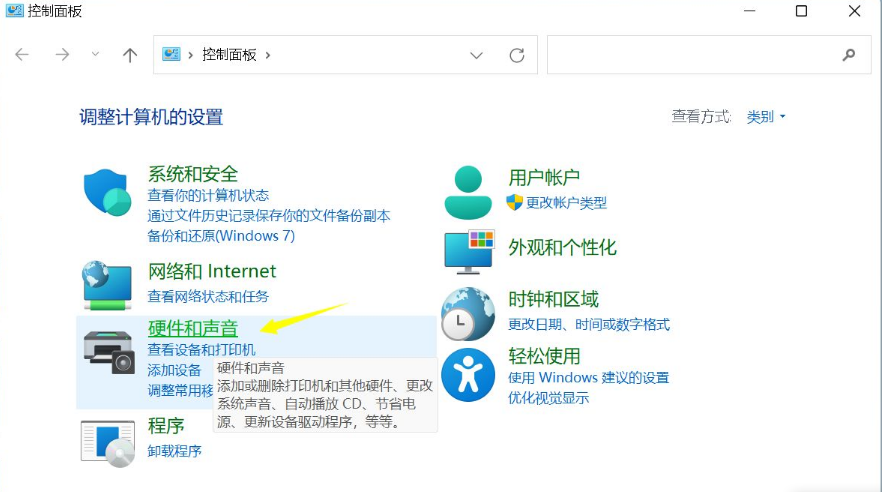Click the 时钟和区域 globe clock icon
882x492 pixels.
tap(468, 313)
